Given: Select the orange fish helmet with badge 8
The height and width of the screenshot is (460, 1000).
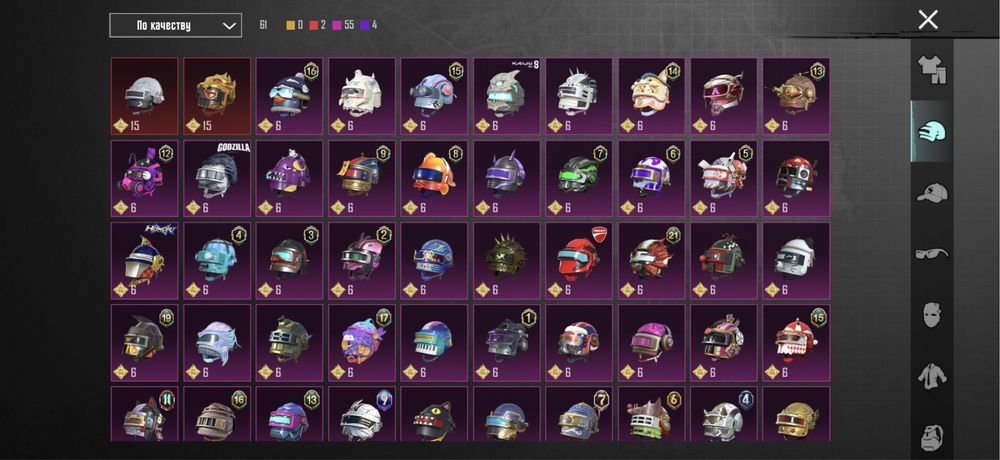Looking at the screenshot, I should tap(434, 179).
